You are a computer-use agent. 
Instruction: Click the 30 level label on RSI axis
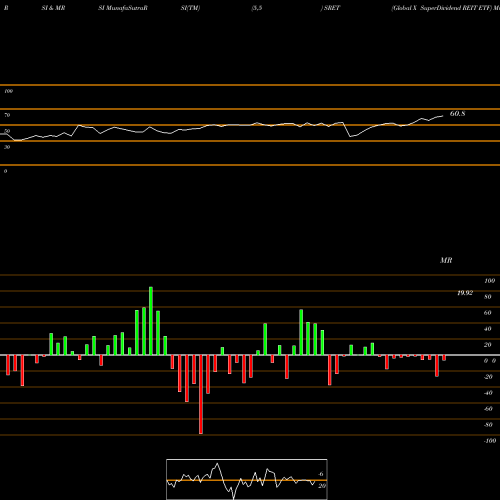(7, 147)
